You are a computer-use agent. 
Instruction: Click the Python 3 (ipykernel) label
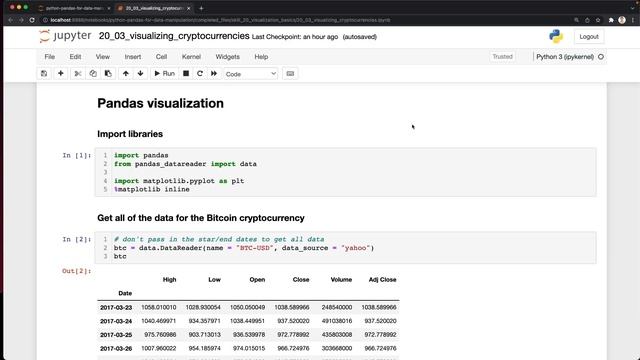[565, 57]
